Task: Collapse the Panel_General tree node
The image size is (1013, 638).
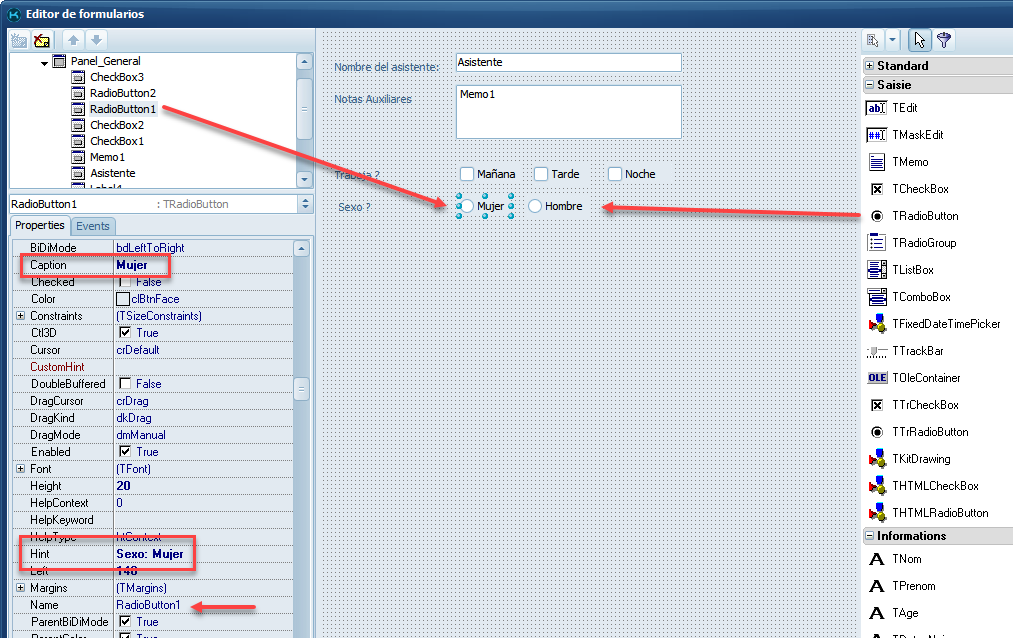Action: pos(45,62)
